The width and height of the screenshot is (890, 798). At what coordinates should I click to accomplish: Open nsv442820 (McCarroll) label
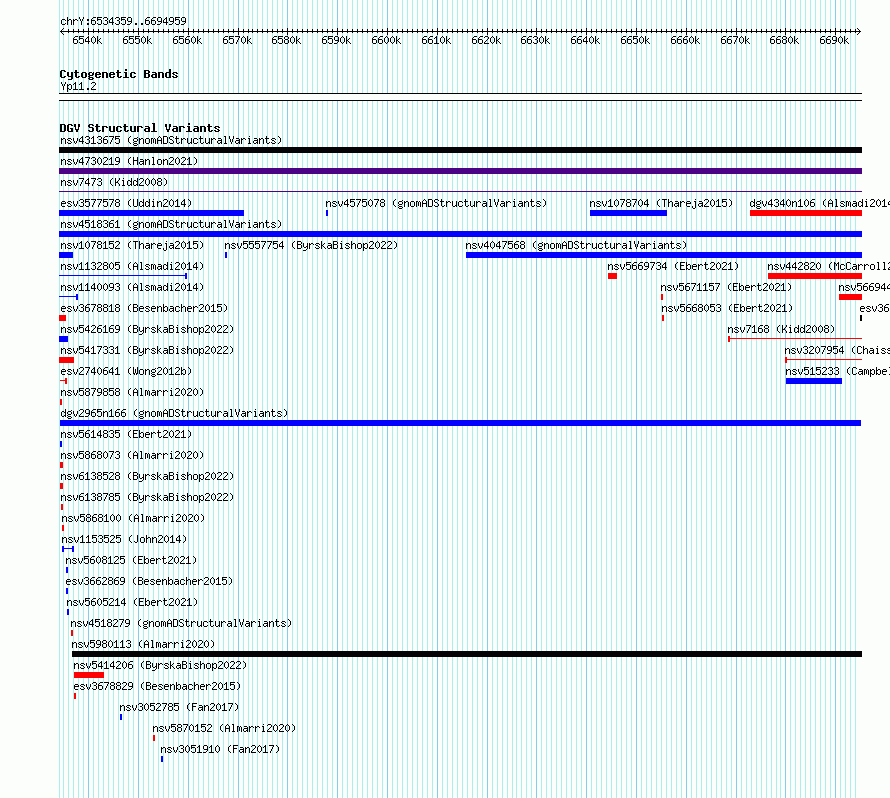point(829,266)
